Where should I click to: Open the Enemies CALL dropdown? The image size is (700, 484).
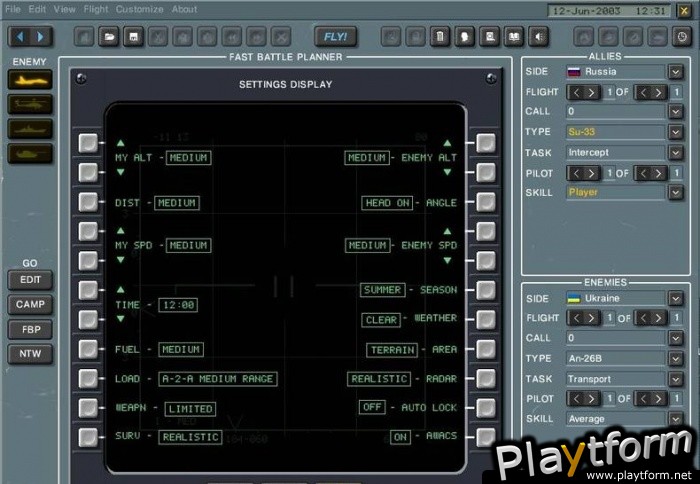click(675, 338)
